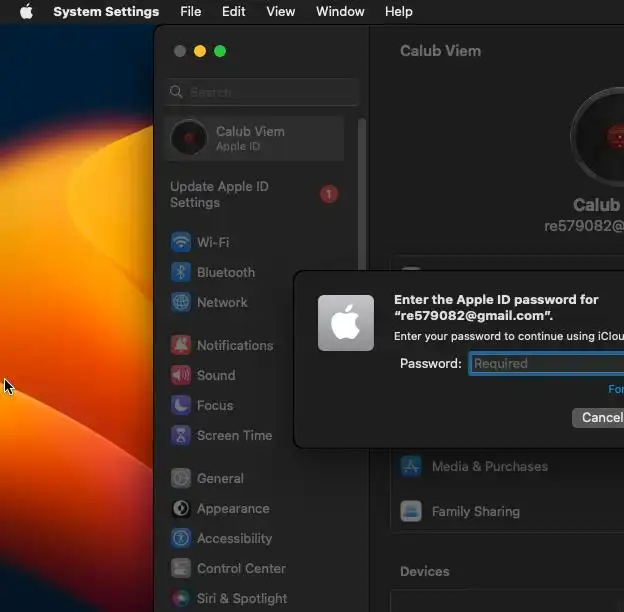Click the Wi-Fi label in sidebar
Viewport: 624px width, 612px height.
tap(213, 242)
